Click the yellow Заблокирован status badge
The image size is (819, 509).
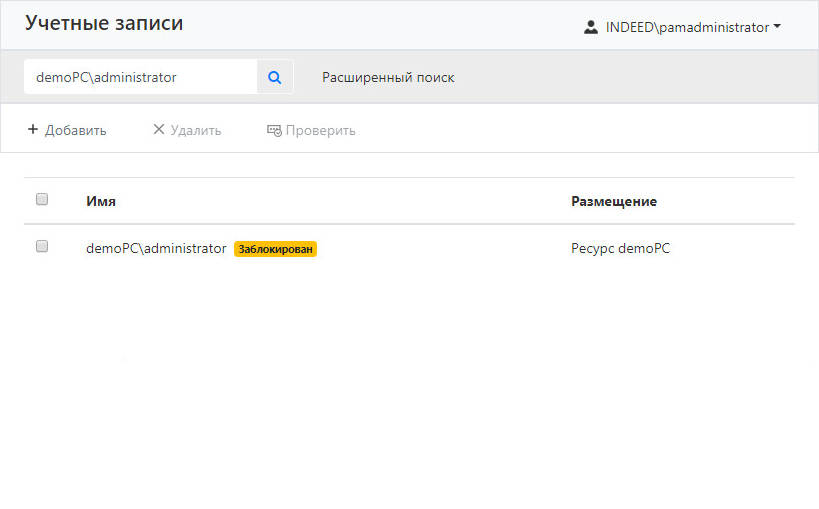pyautogui.click(x=275, y=249)
